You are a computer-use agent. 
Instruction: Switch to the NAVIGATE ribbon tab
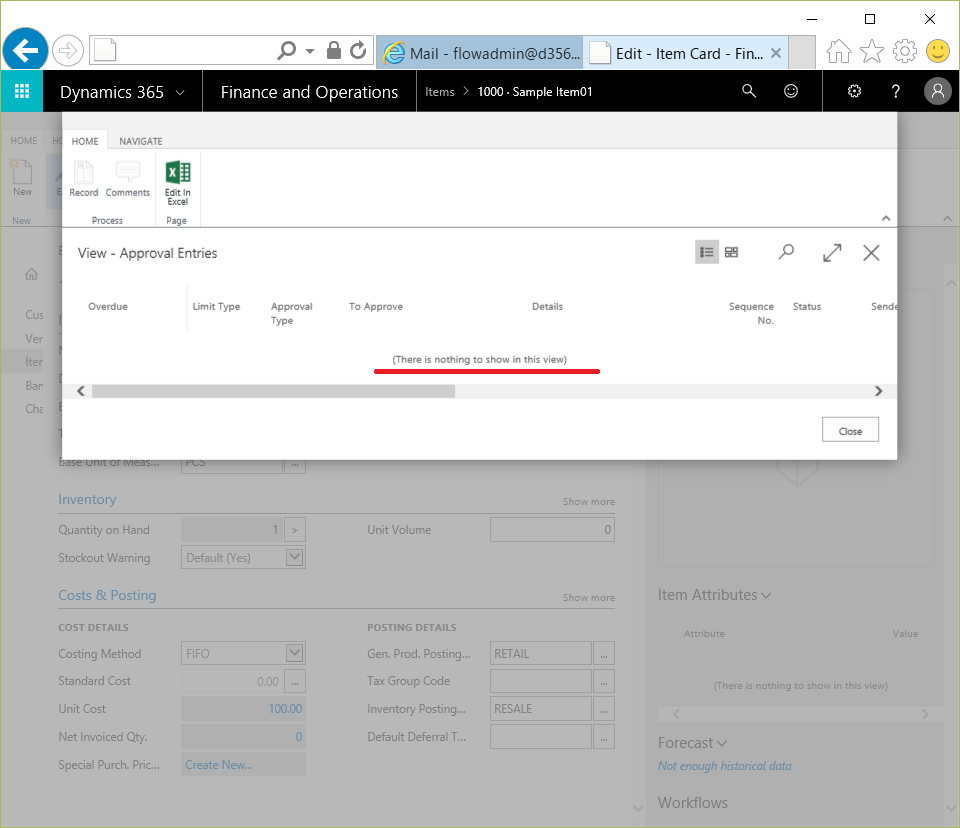141,141
